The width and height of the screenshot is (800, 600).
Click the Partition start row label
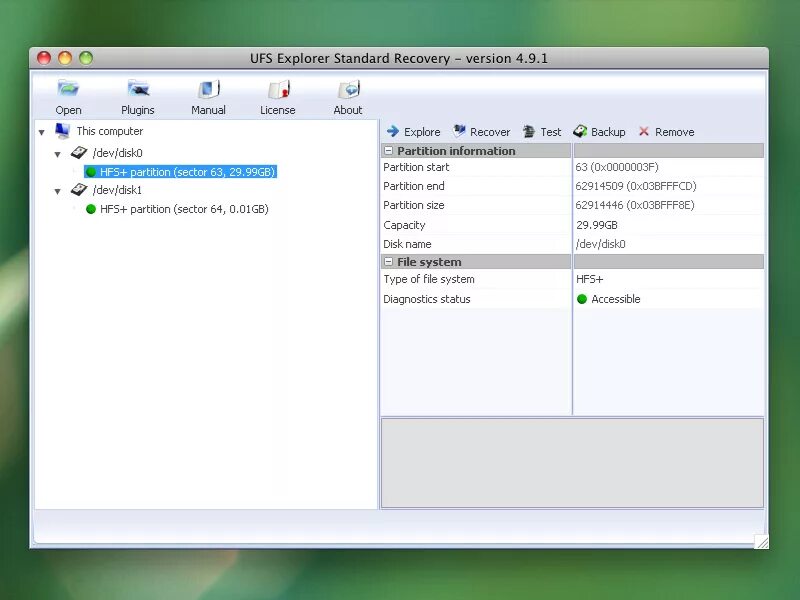(416, 167)
